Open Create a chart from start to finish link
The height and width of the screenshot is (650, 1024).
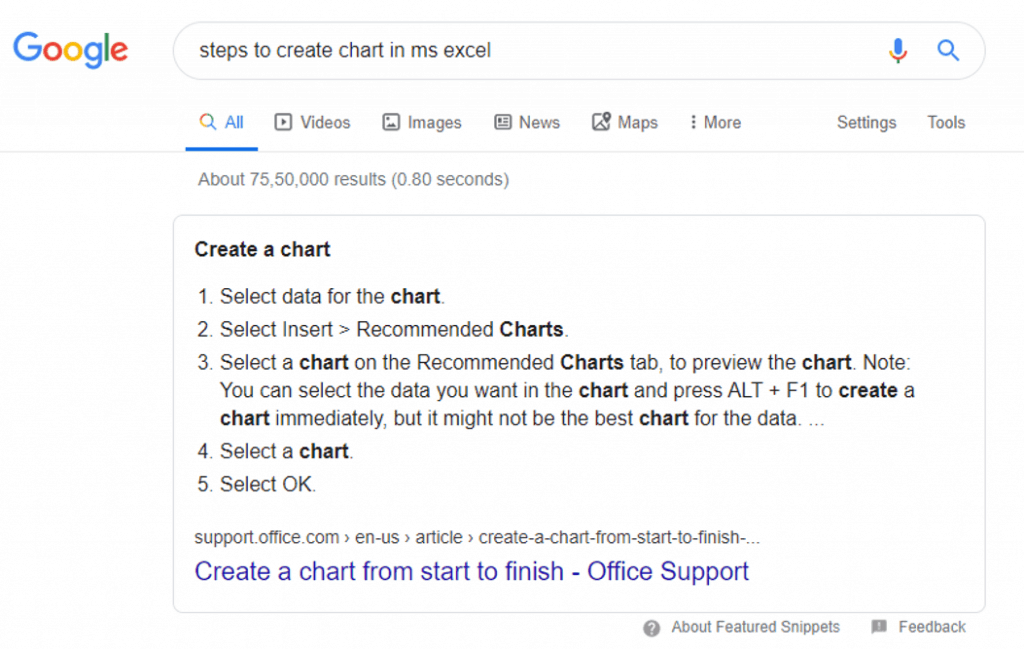[x=472, y=572]
